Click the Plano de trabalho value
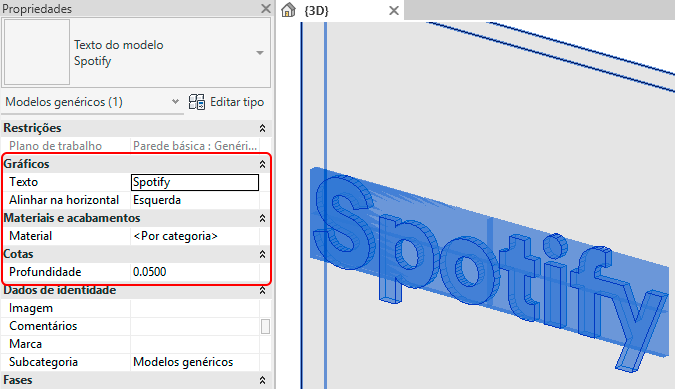 click(x=195, y=146)
